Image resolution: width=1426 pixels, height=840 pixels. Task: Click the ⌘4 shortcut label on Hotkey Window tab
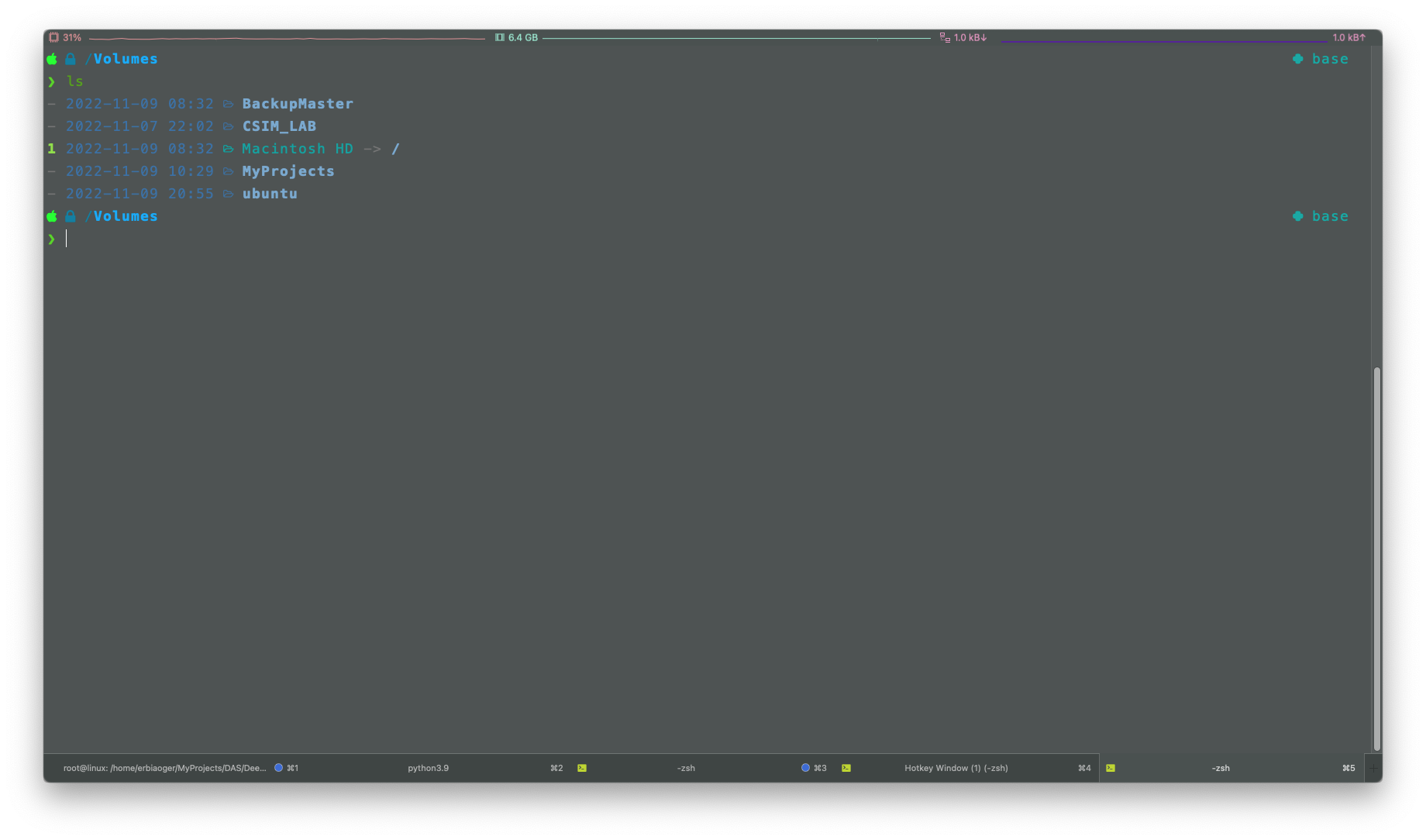tap(1084, 768)
